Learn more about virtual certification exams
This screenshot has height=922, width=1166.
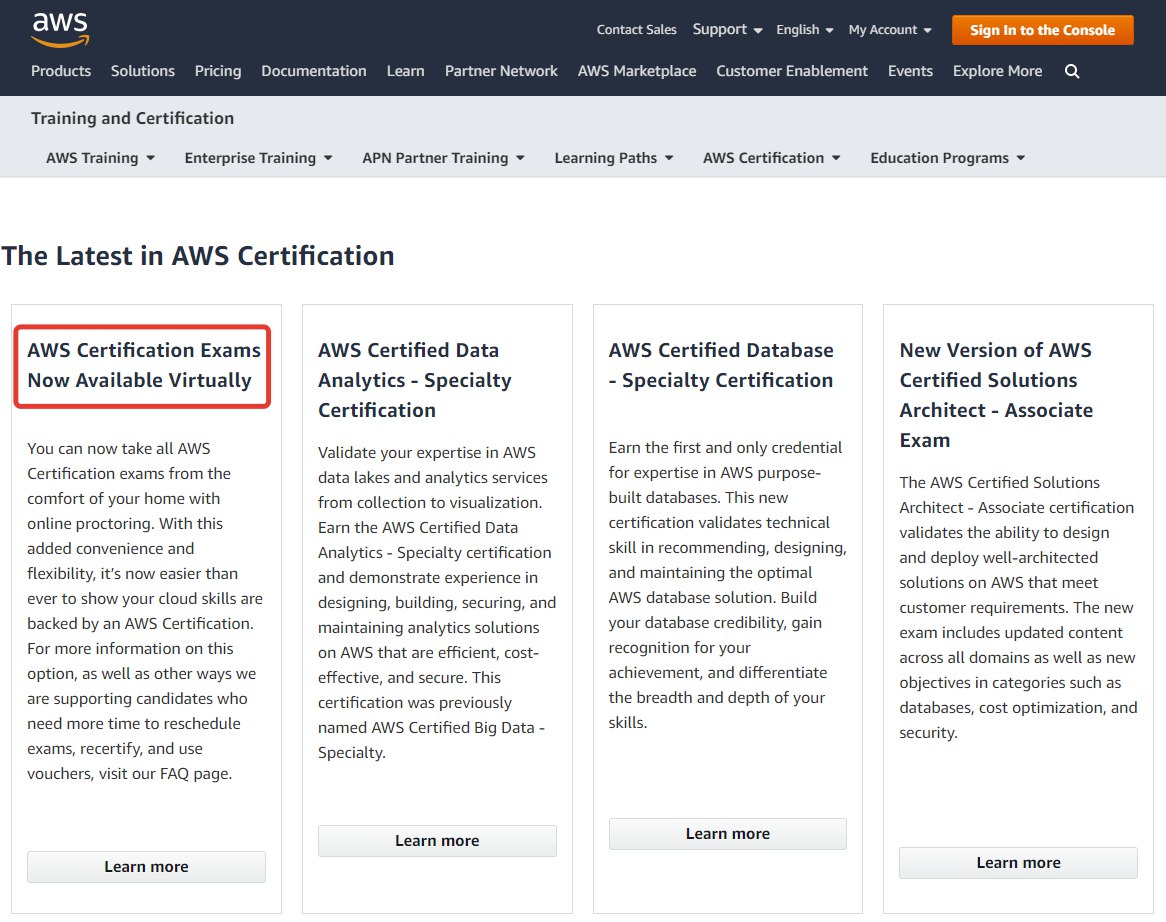[146, 867]
